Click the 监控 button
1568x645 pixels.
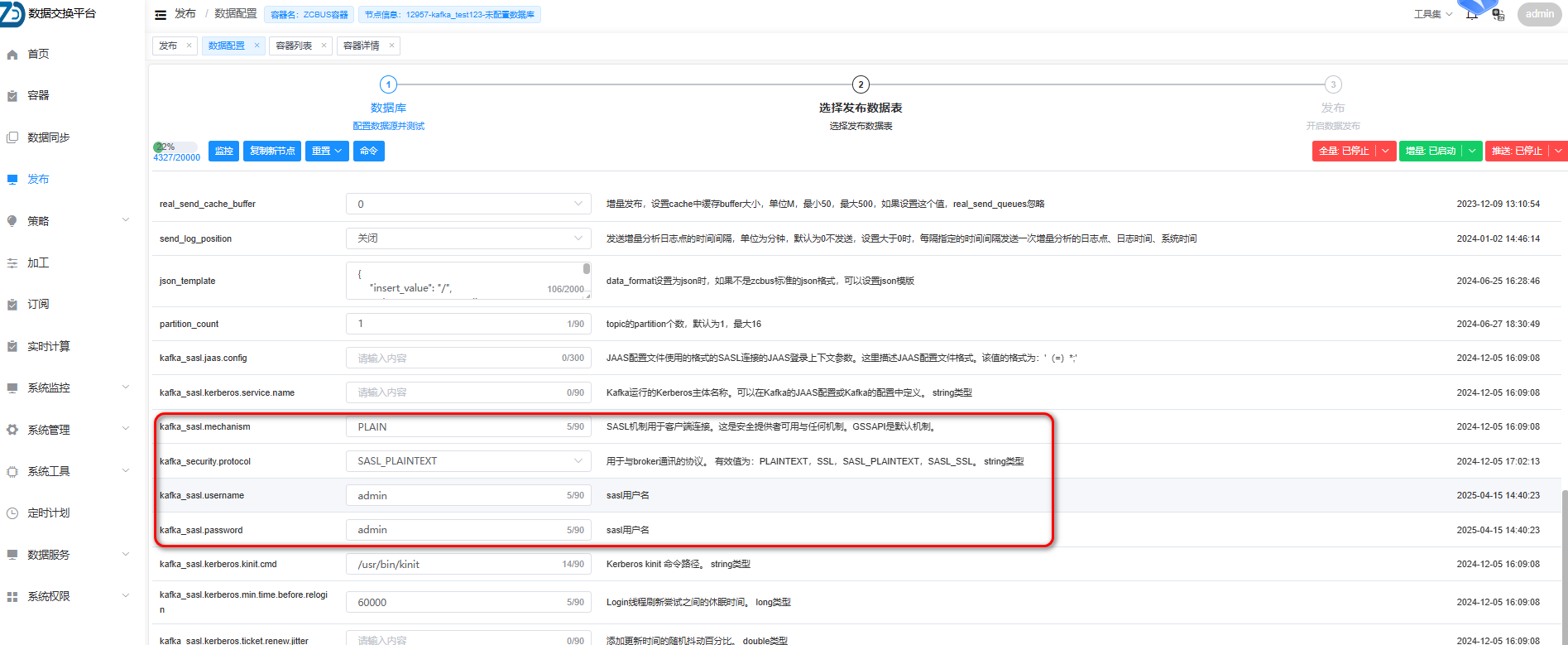(x=223, y=151)
